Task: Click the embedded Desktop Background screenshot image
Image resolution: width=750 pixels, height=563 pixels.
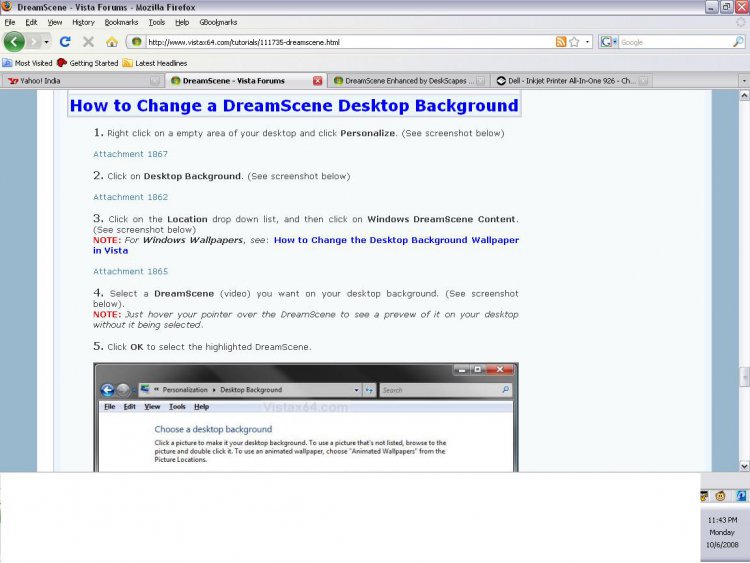Action: click(306, 417)
